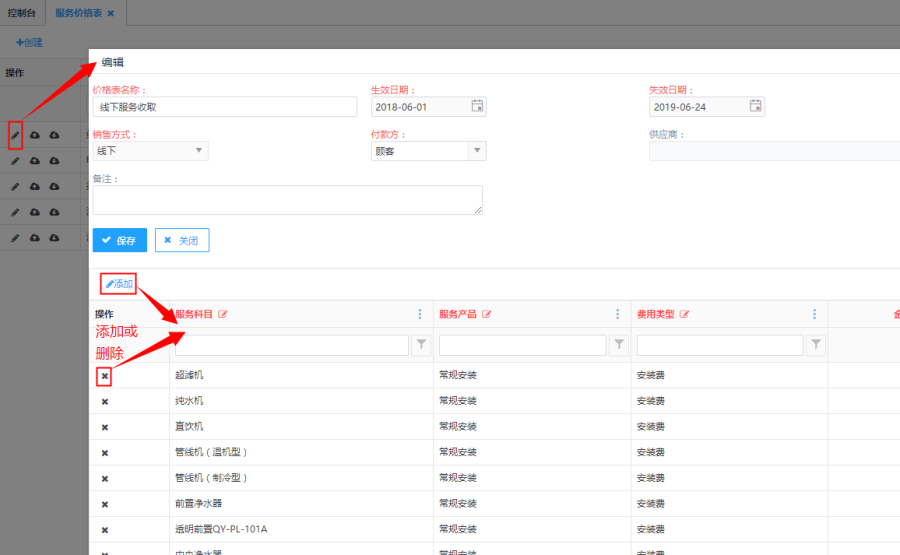The height and width of the screenshot is (555, 900).
Task: Click the filter icon under 服务科目 column
Action: [x=422, y=345]
